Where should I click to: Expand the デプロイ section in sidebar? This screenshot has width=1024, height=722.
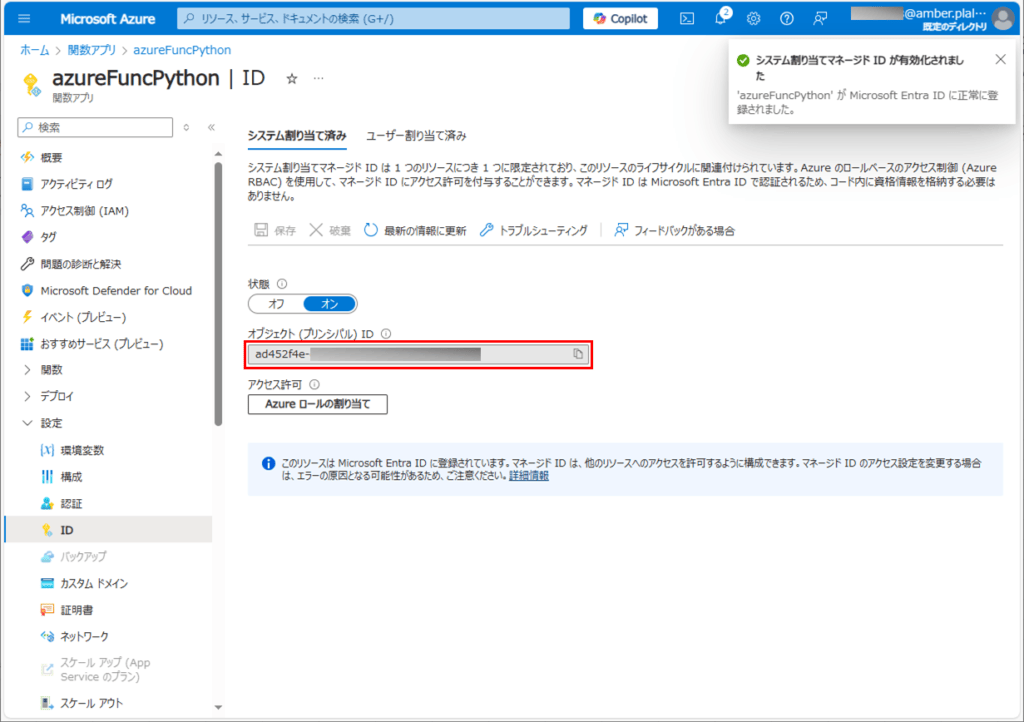coord(27,396)
